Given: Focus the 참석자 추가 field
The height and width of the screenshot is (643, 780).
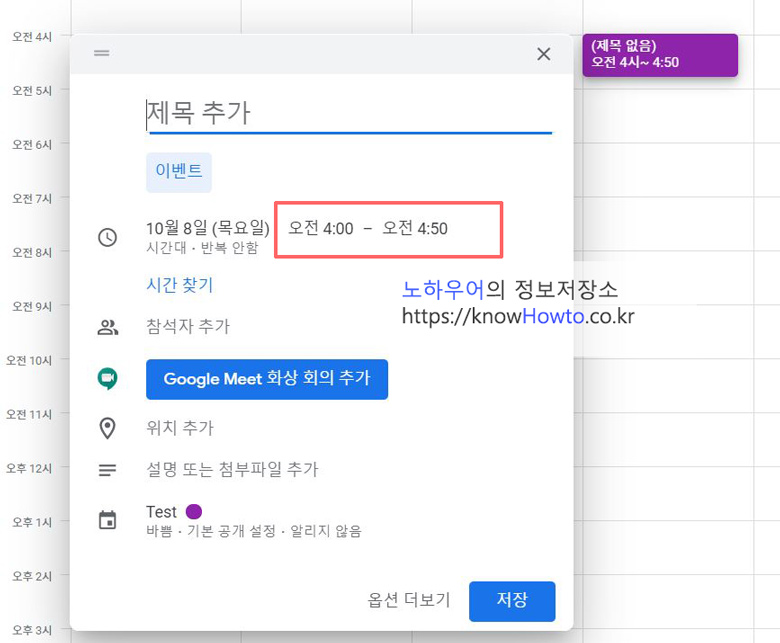Looking at the screenshot, I should (x=188, y=326).
